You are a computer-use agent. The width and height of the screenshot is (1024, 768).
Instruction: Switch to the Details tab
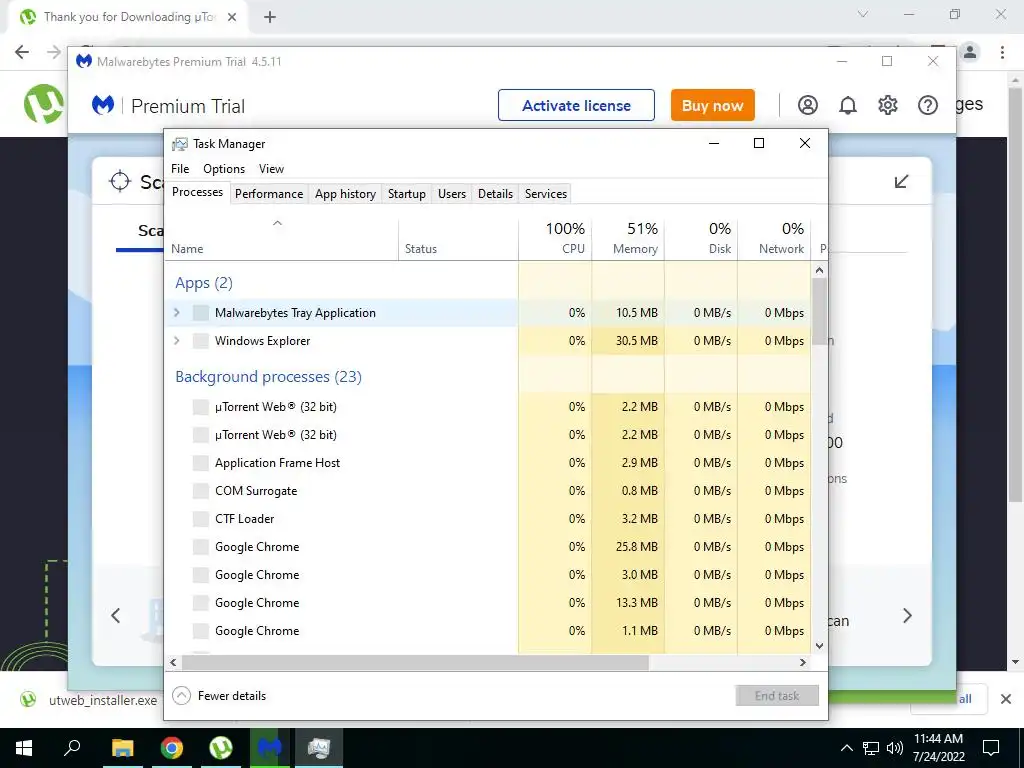pos(495,193)
